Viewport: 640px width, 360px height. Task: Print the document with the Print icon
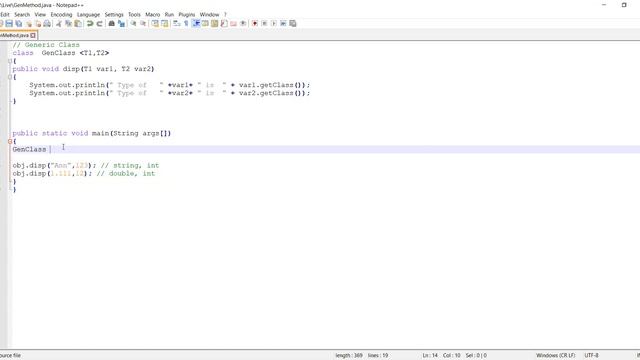(47, 24)
